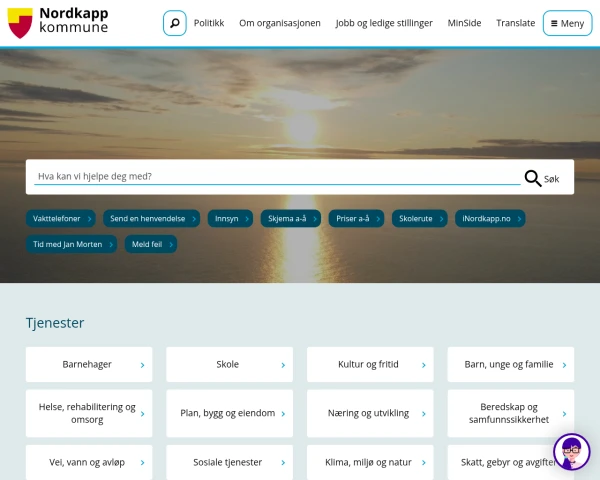Open the search magnifier icon in header
Image resolution: width=600 pixels, height=480 pixels.
(x=175, y=23)
